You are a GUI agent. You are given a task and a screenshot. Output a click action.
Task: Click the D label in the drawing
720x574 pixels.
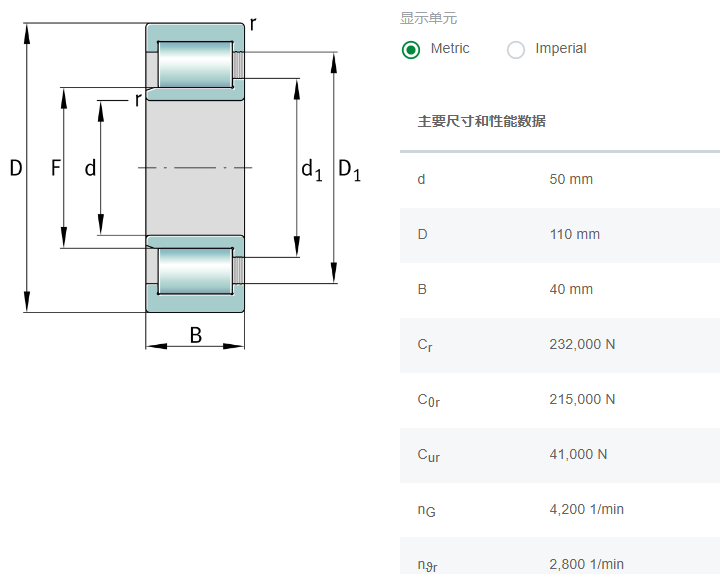point(16,168)
